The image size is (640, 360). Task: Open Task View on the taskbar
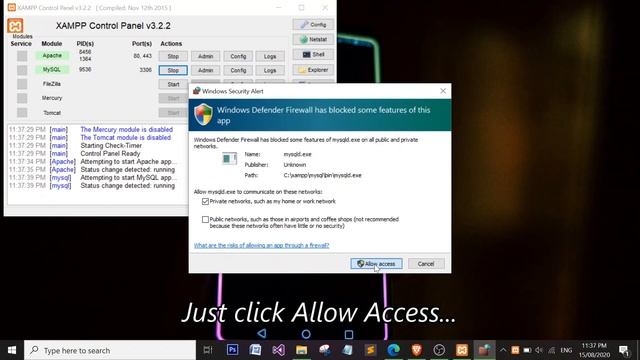tap(208, 350)
